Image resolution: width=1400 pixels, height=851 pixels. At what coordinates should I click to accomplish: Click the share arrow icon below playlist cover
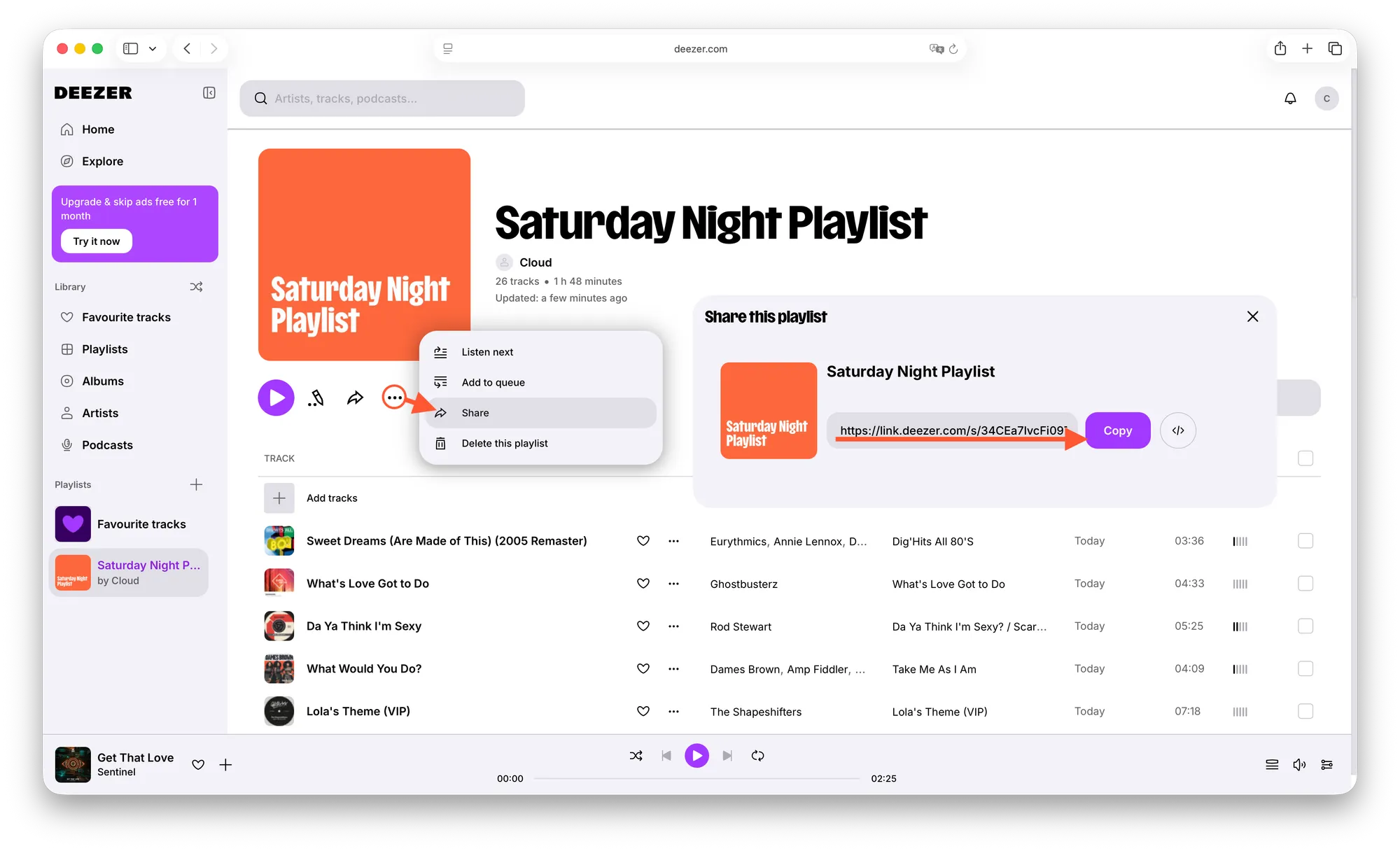click(355, 398)
